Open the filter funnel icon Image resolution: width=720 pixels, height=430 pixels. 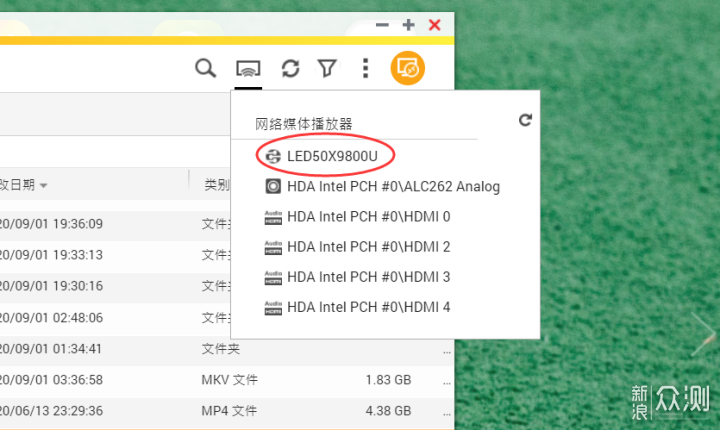tap(327, 68)
